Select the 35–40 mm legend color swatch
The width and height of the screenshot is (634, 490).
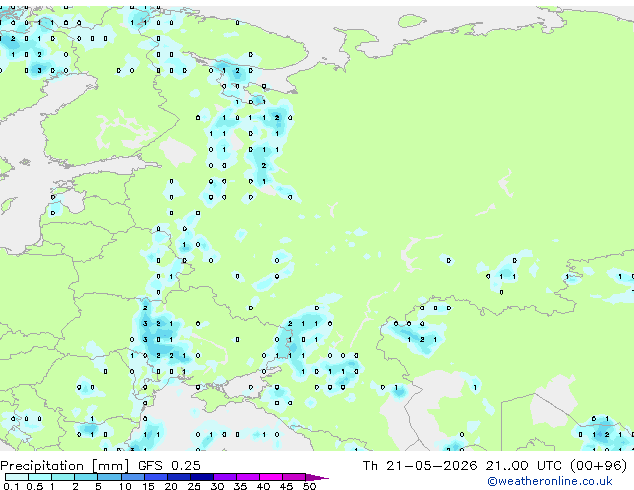[248, 477]
